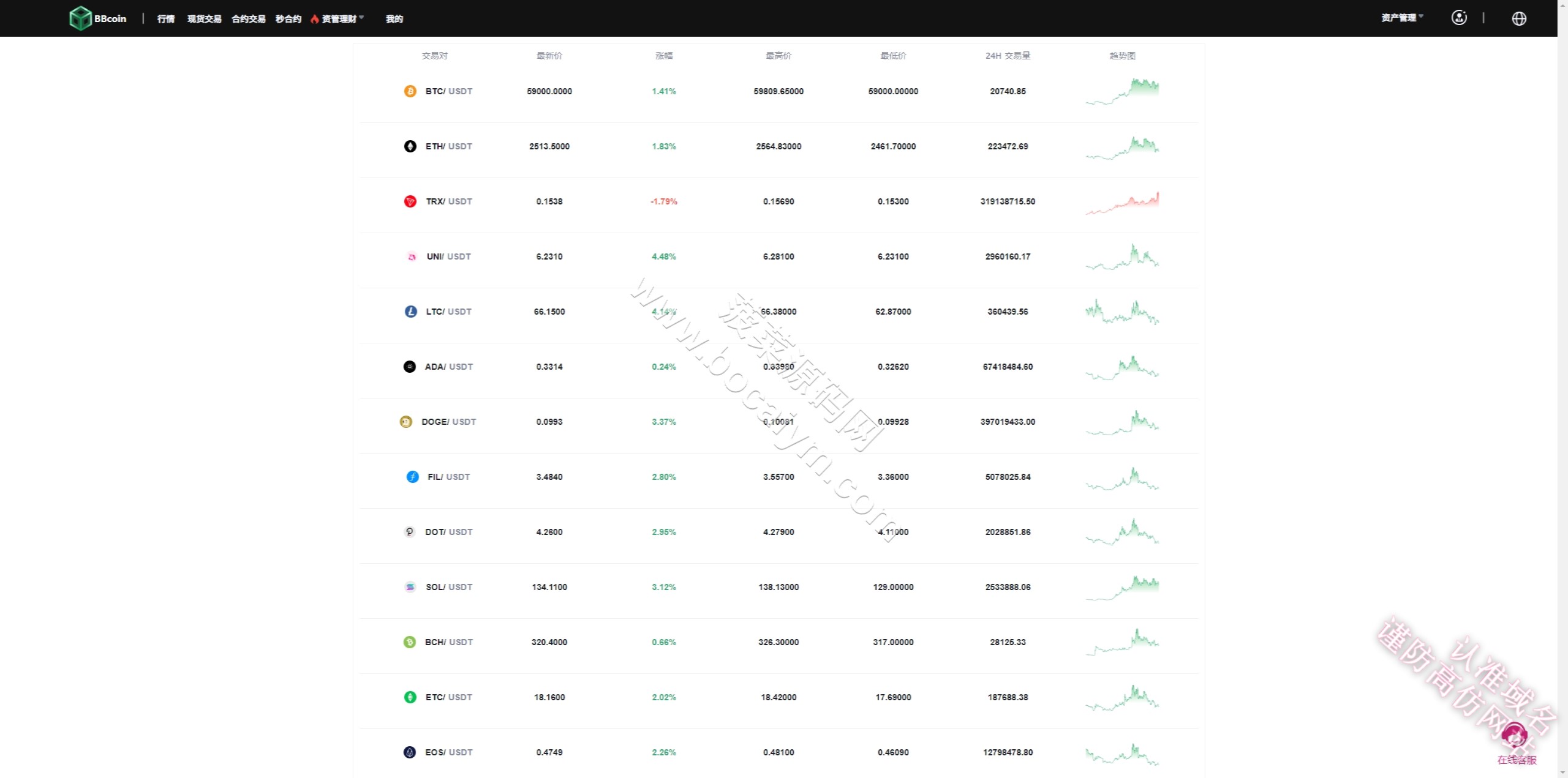Open the user account avatar icon
Screen dimensions: 1568x778
click(1459, 18)
